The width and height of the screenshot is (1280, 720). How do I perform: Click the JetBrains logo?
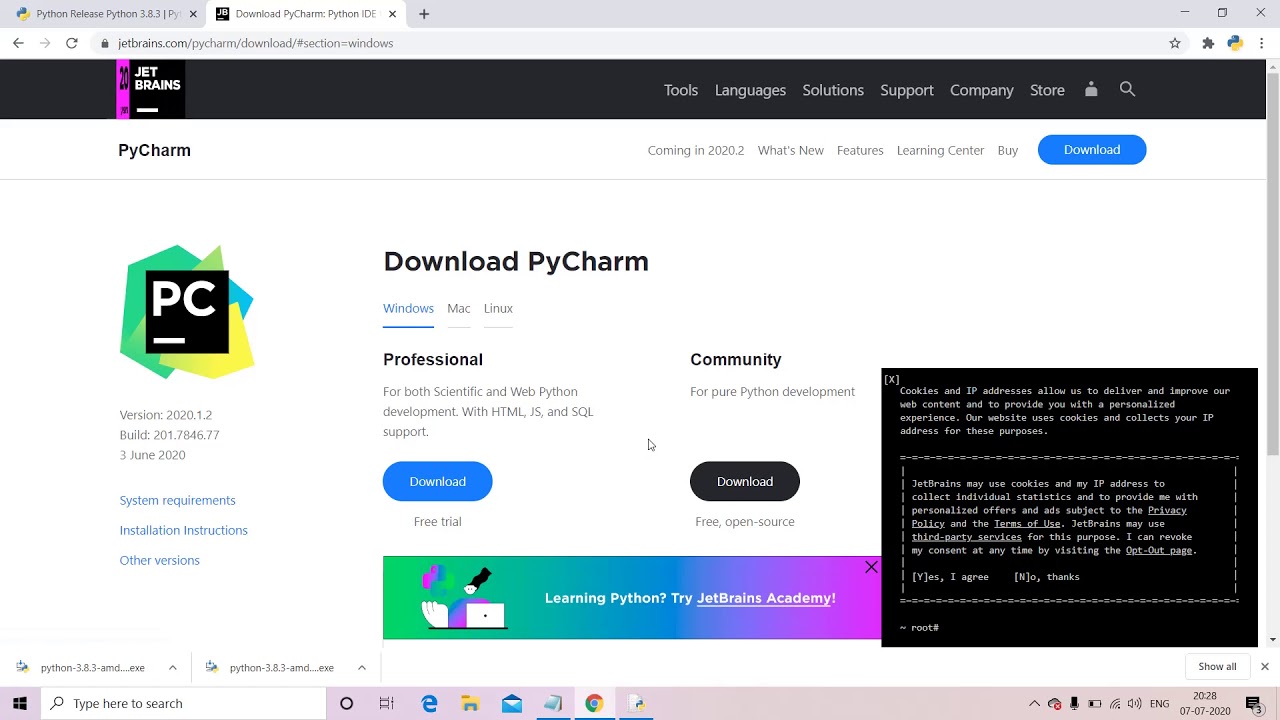tap(151, 89)
